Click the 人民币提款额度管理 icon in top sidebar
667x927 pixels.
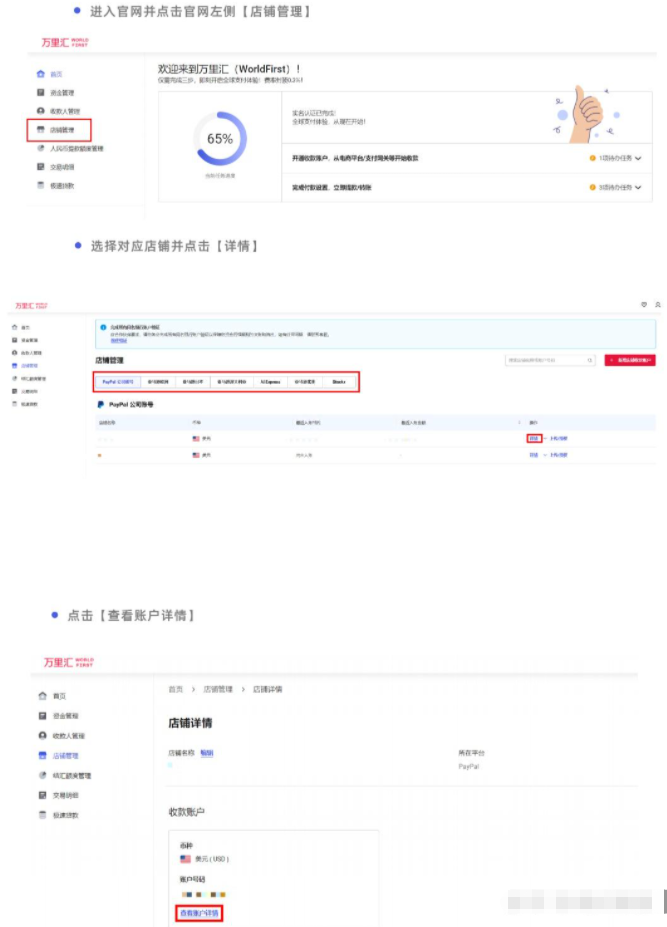click(40, 148)
